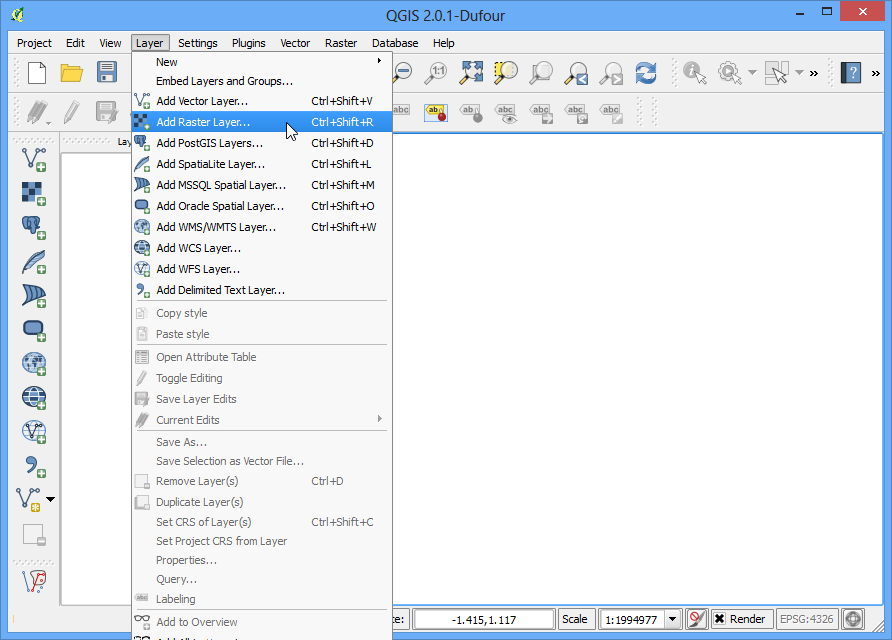Click the coordinate field showing -1.415,1.117
The image size is (892, 640).
484,620
